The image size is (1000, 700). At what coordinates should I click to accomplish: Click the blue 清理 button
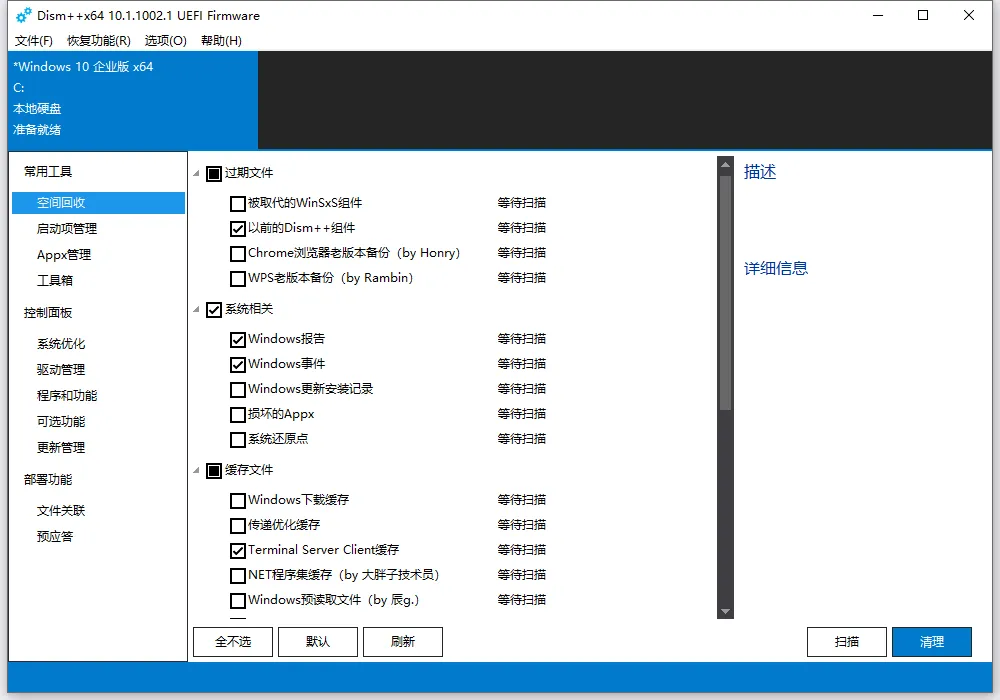coord(932,641)
